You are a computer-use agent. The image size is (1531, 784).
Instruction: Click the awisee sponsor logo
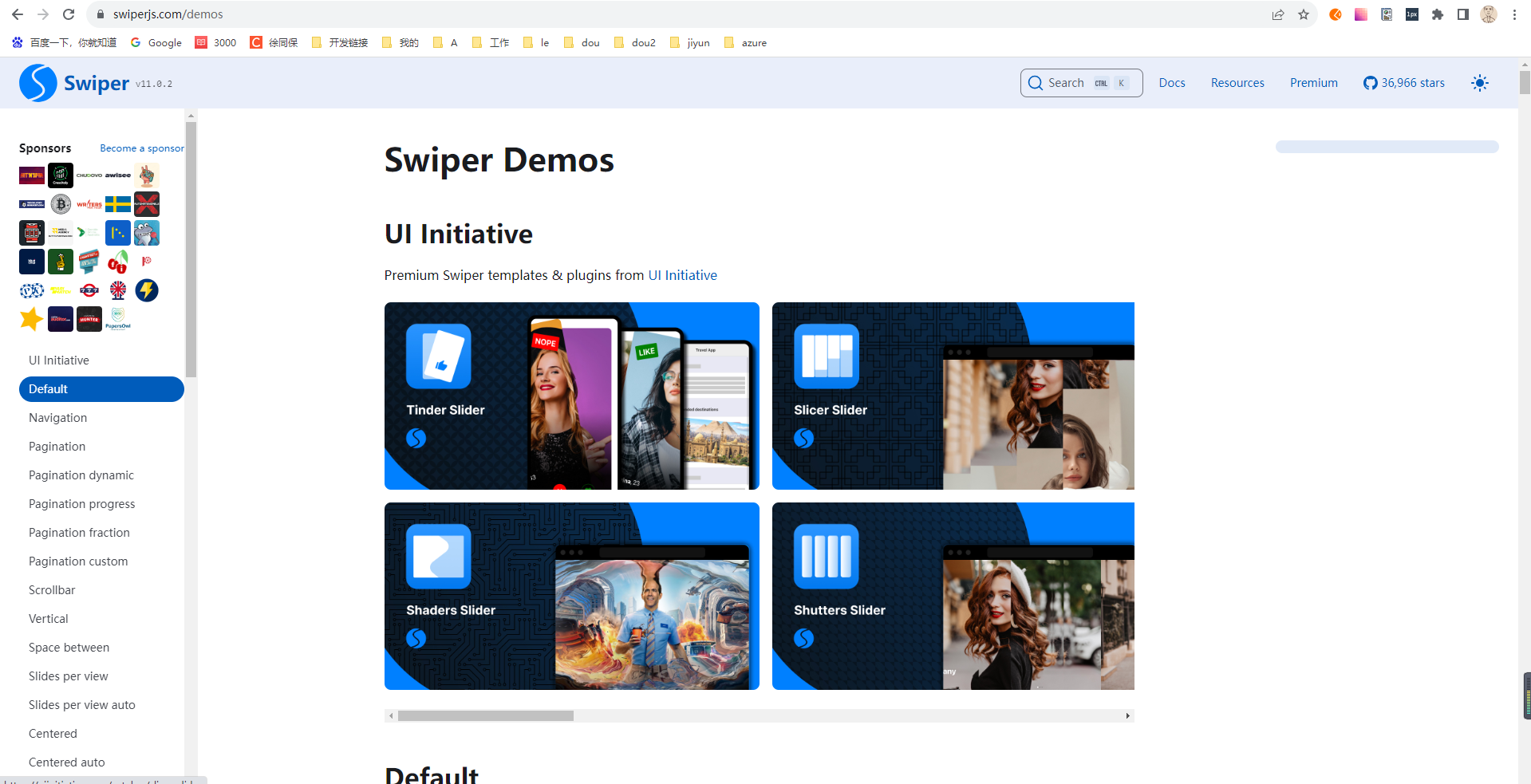point(118,175)
